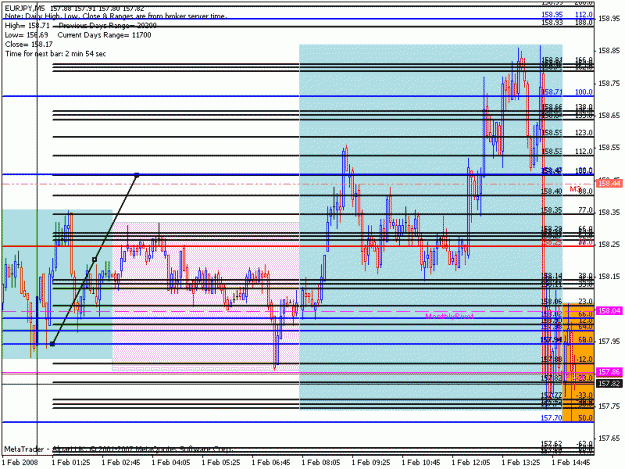Click the 1 Feb 08:05 time label

point(321,462)
